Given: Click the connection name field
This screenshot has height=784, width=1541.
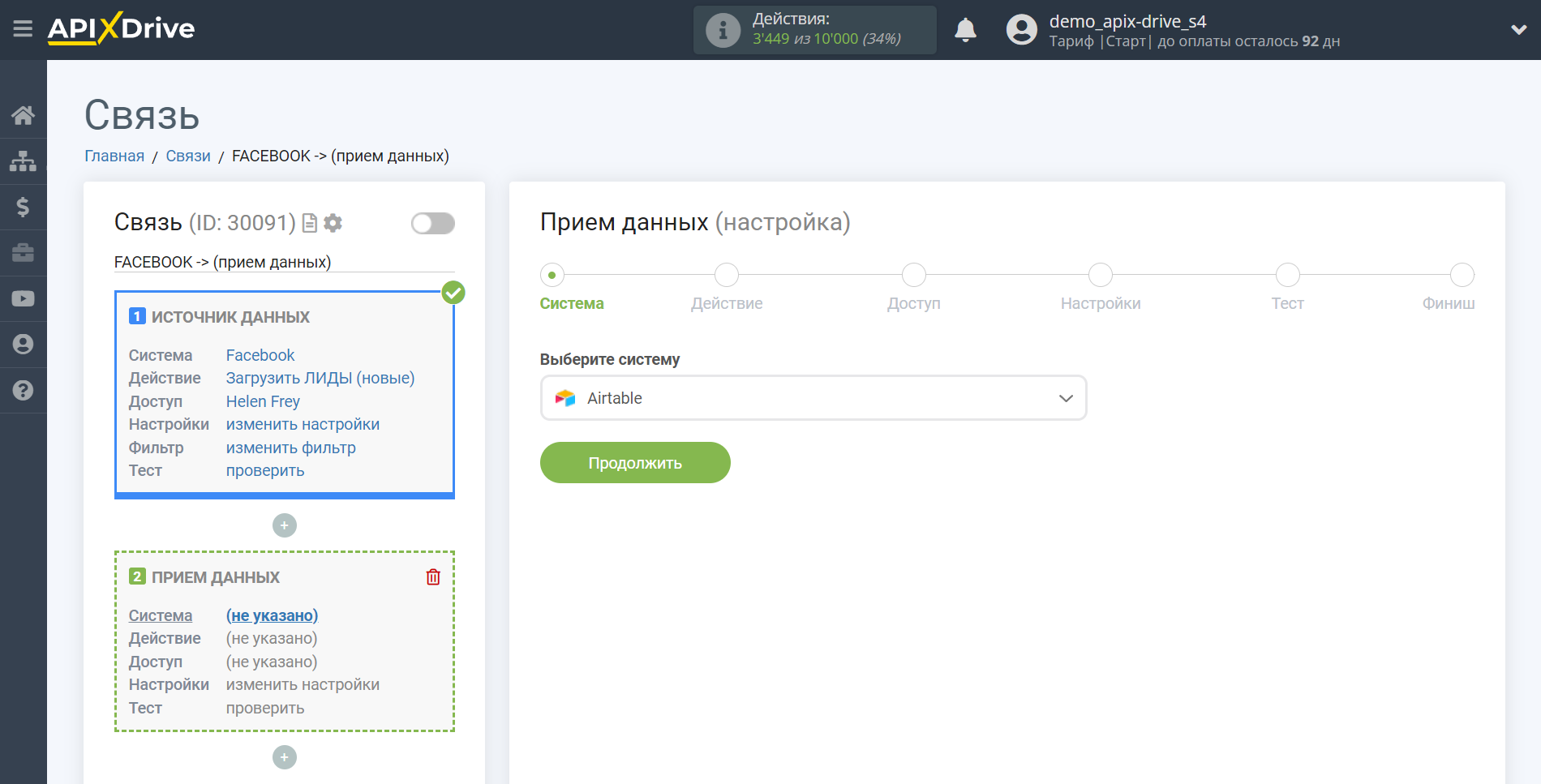Looking at the screenshot, I should [x=284, y=262].
